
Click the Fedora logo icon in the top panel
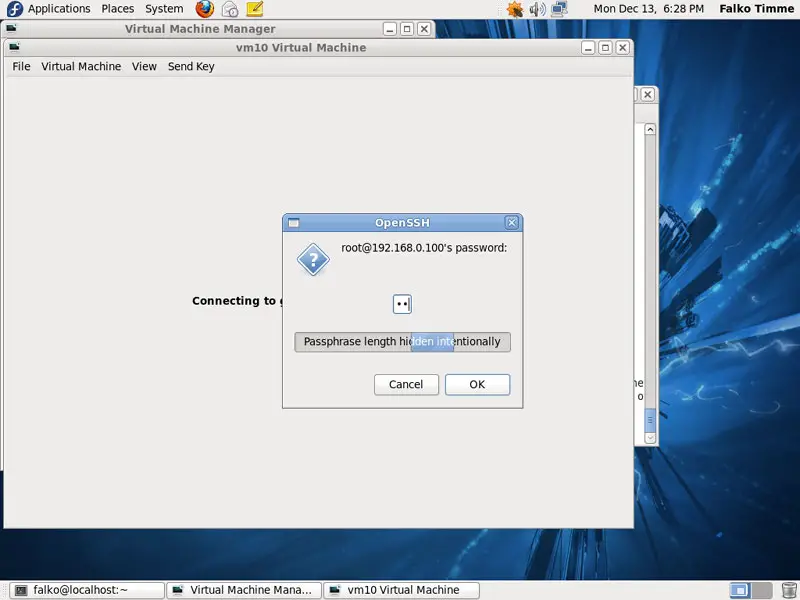click(15, 9)
